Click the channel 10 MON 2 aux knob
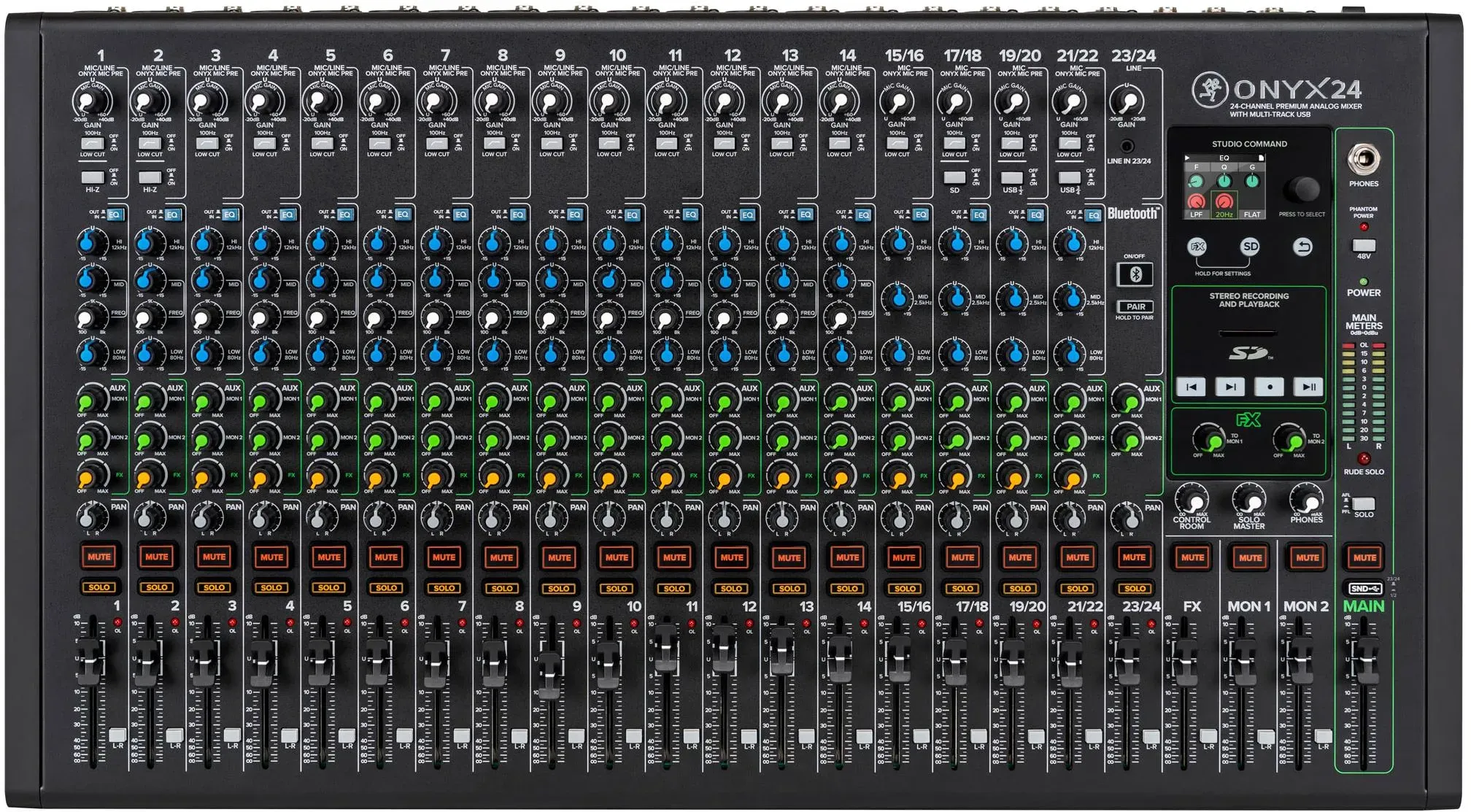Viewport: 1471px width, 812px height. click(x=609, y=439)
